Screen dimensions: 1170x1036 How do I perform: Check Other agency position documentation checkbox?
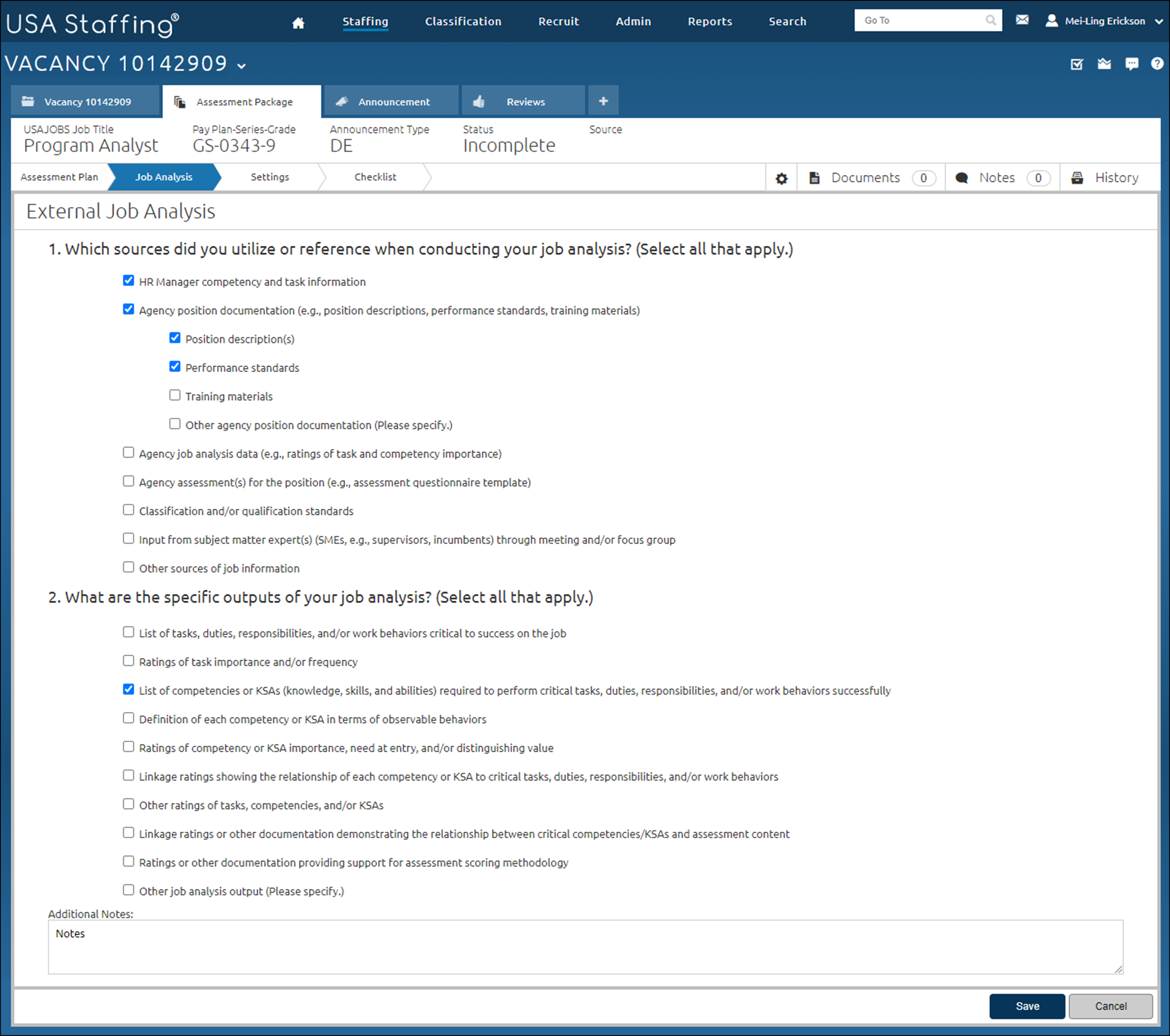[175, 424]
